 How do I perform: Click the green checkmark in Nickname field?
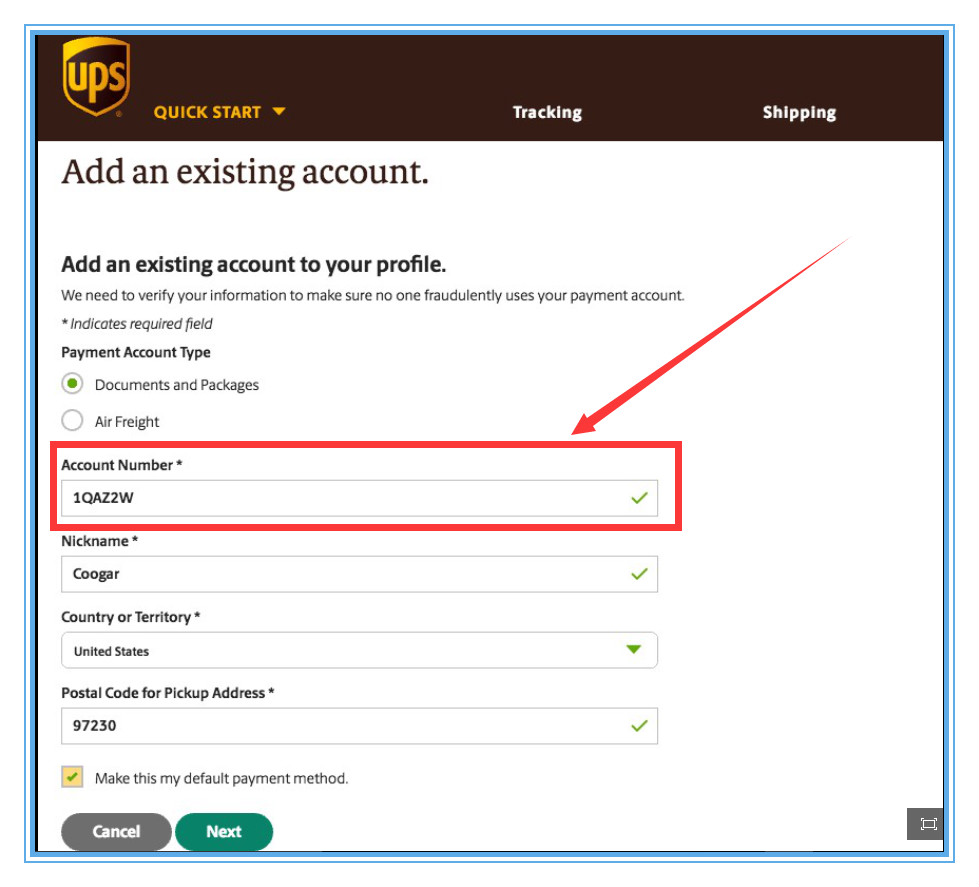[x=638, y=573]
